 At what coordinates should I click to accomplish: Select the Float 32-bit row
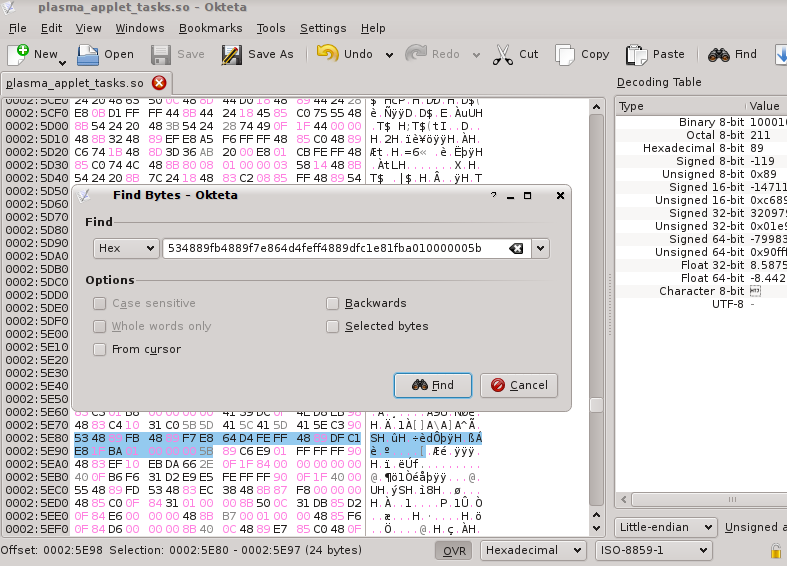(701, 265)
